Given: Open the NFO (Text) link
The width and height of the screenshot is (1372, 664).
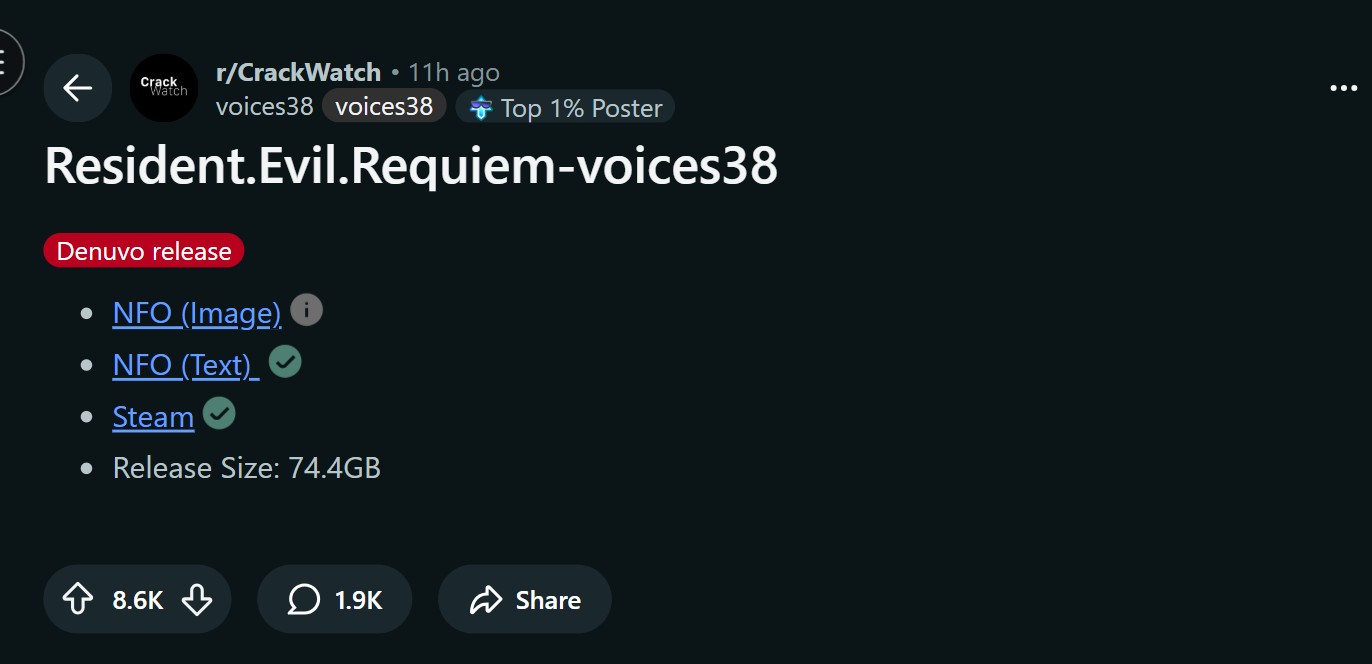Looking at the screenshot, I should point(185,364).
